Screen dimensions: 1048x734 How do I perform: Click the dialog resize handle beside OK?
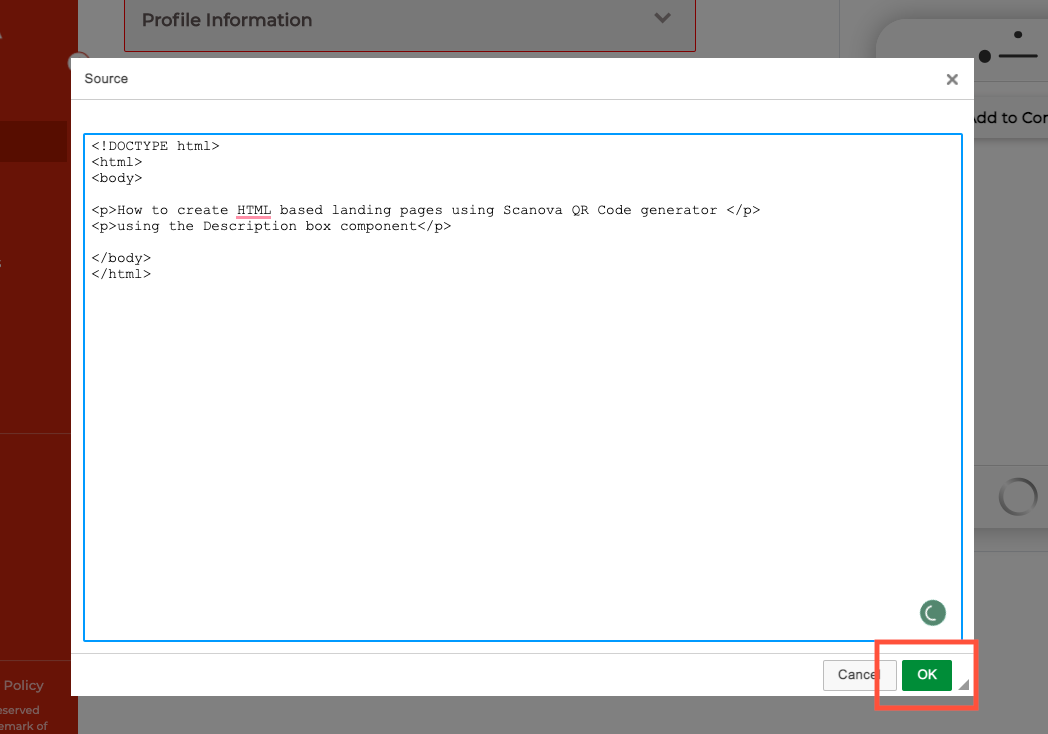coord(963,685)
